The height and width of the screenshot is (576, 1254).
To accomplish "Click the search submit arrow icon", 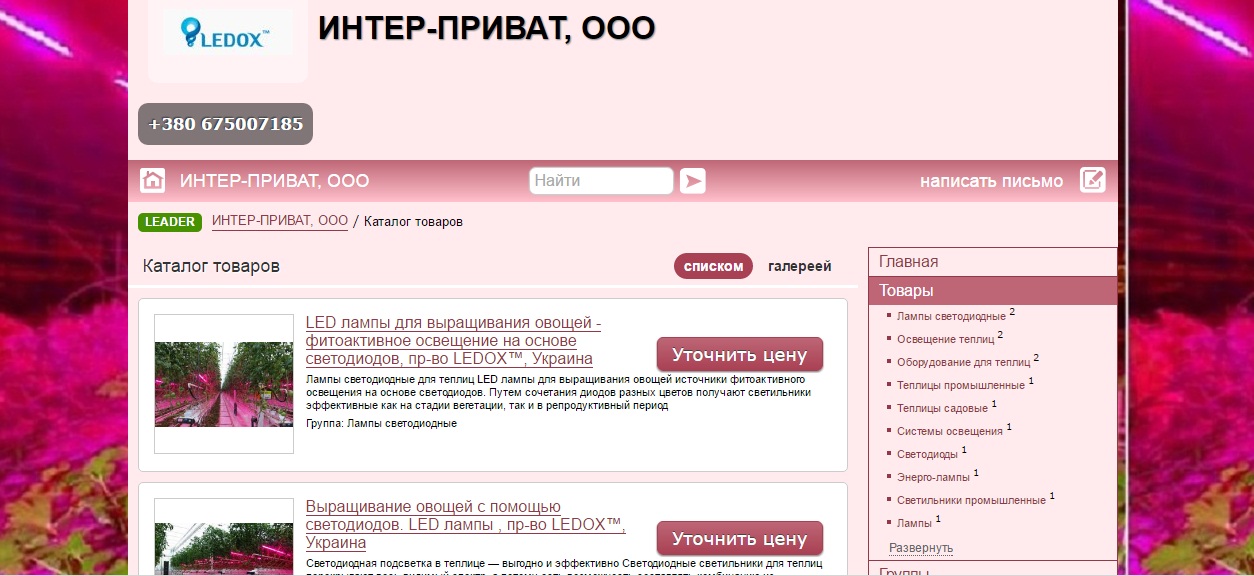I will (x=692, y=181).
